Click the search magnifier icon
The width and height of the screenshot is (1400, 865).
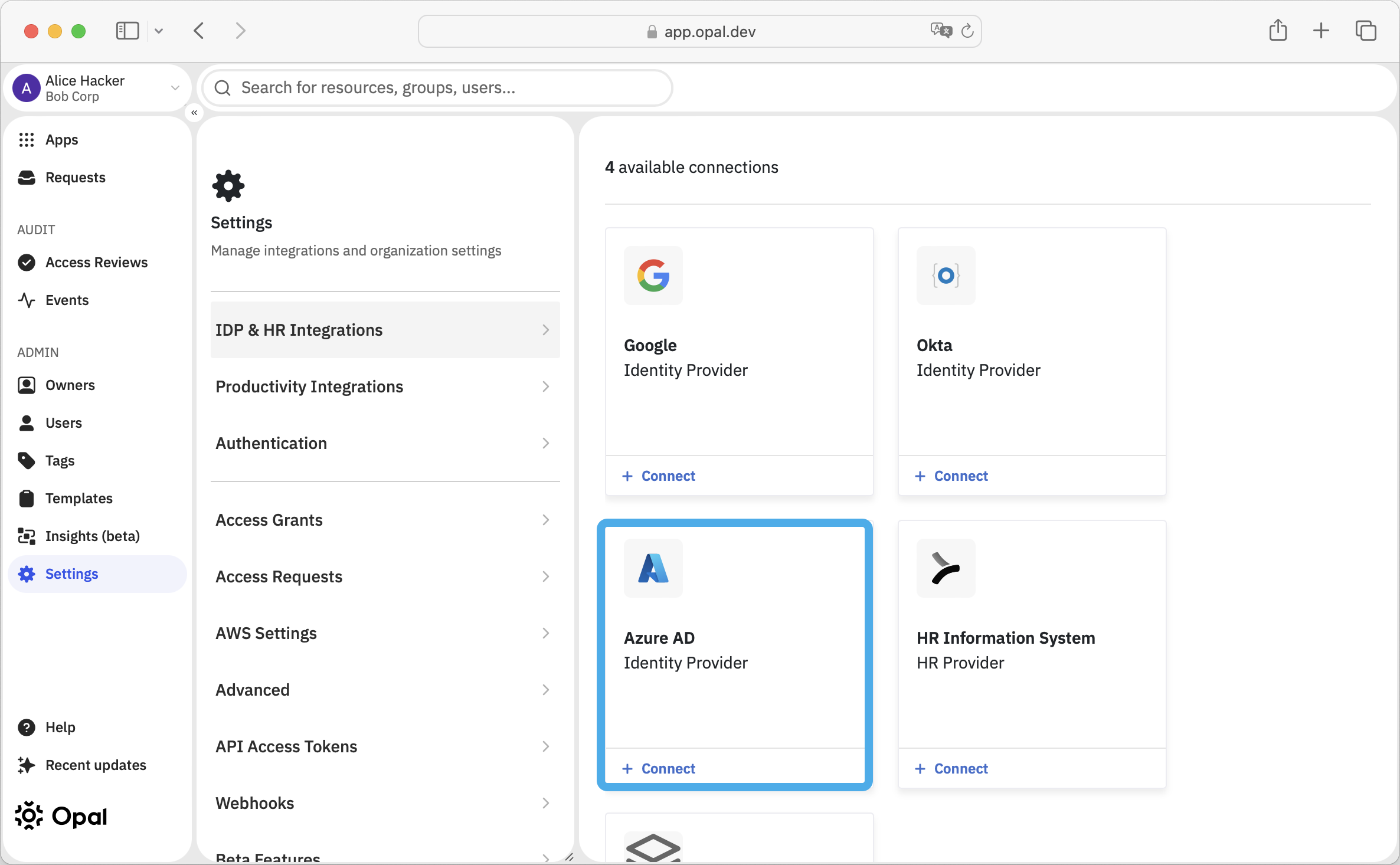(x=223, y=88)
